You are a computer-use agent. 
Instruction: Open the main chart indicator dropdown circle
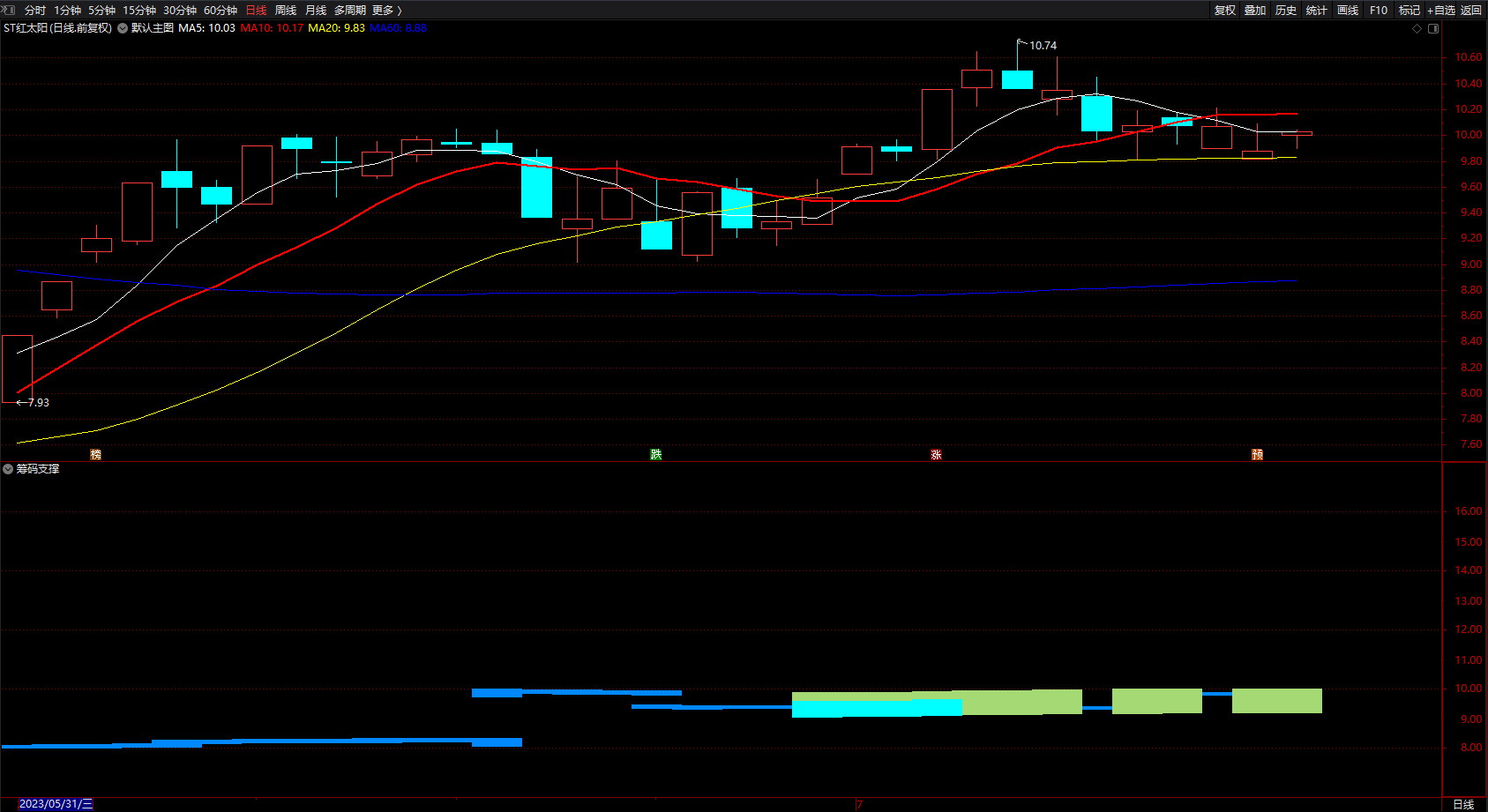(123, 28)
